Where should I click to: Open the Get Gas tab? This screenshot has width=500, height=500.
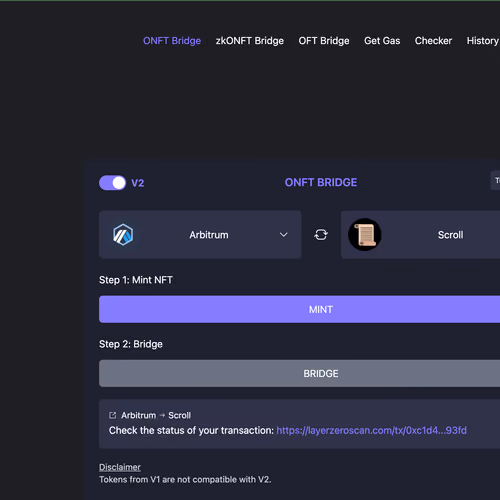(x=382, y=41)
